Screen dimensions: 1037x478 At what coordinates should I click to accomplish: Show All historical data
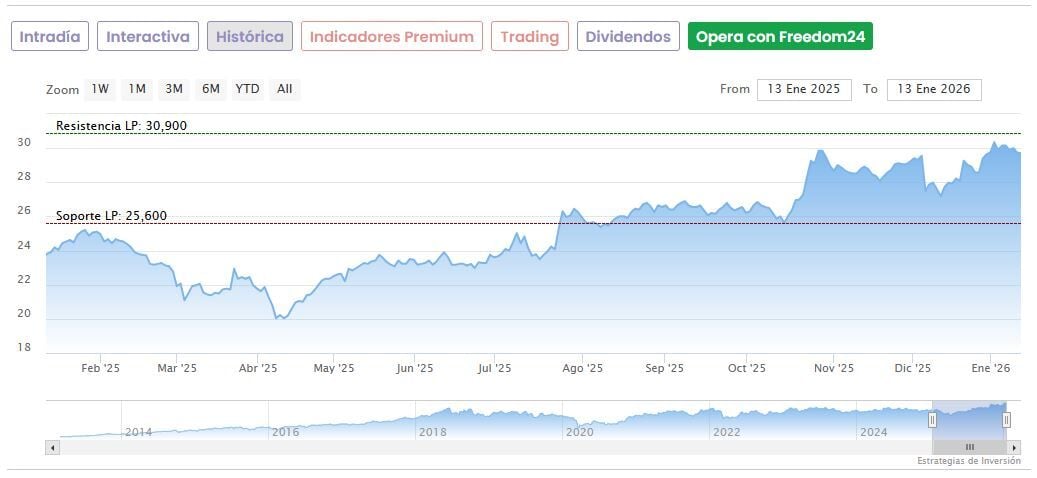pyautogui.click(x=285, y=89)
